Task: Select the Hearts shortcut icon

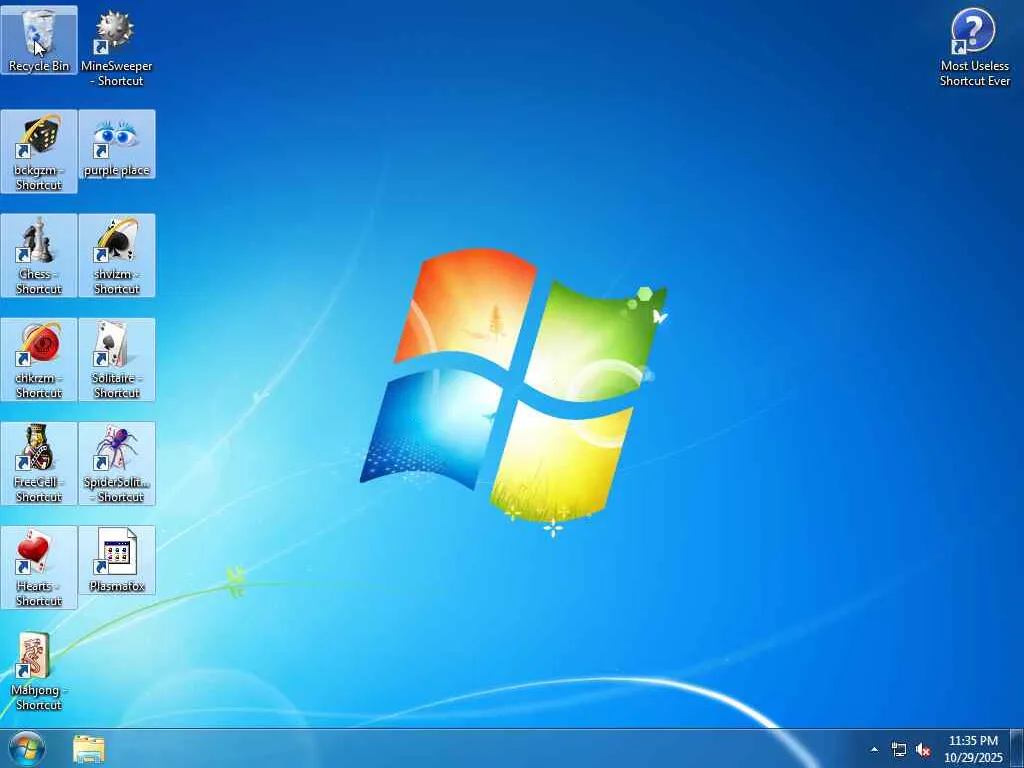Action: click(39, 568)
